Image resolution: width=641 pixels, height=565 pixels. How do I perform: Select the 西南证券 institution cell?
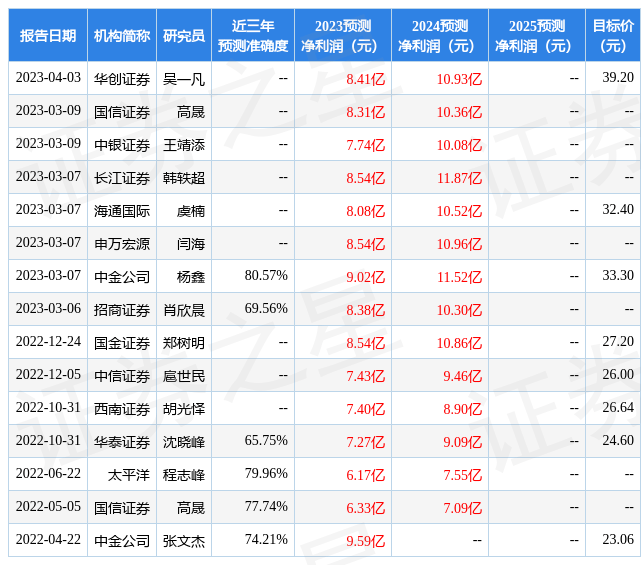pyautogui.click(x=122, y=409)
